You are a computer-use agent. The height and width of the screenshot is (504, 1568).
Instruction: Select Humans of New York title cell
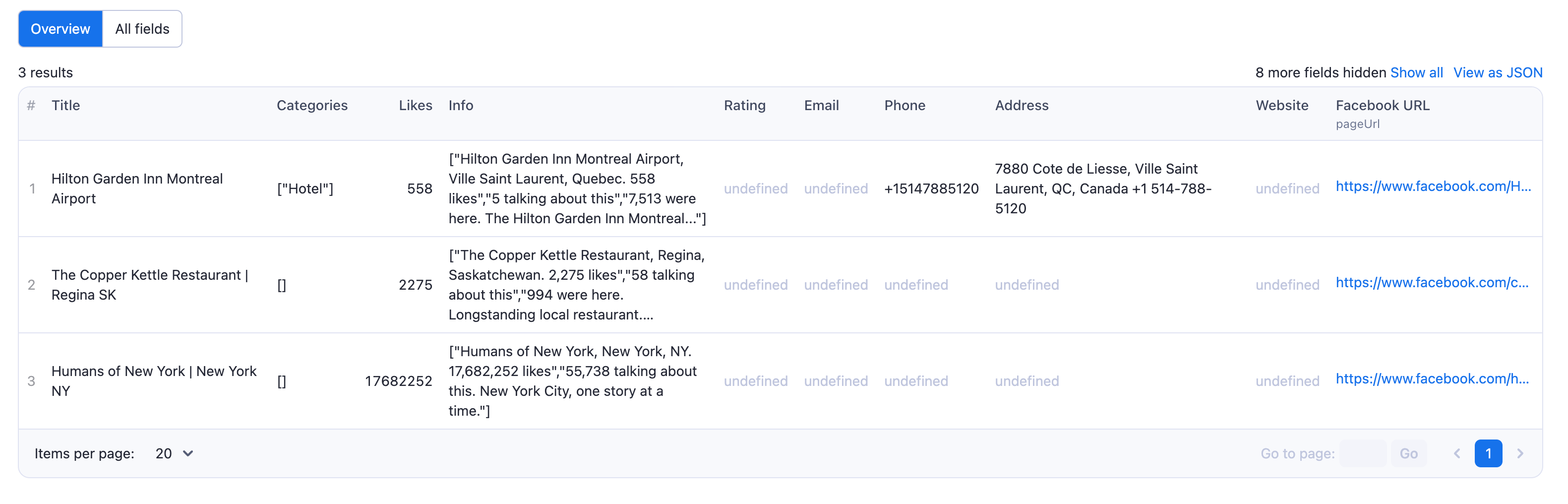tap(154, 381)
